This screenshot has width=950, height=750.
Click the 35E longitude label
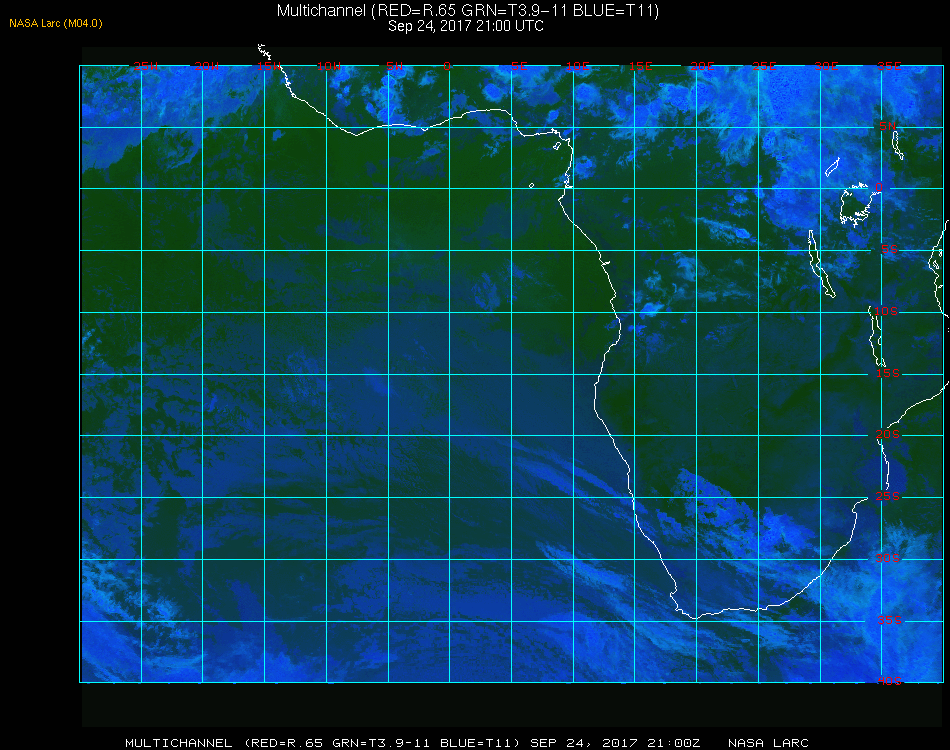pyautogui.click(x=889, y=66)
